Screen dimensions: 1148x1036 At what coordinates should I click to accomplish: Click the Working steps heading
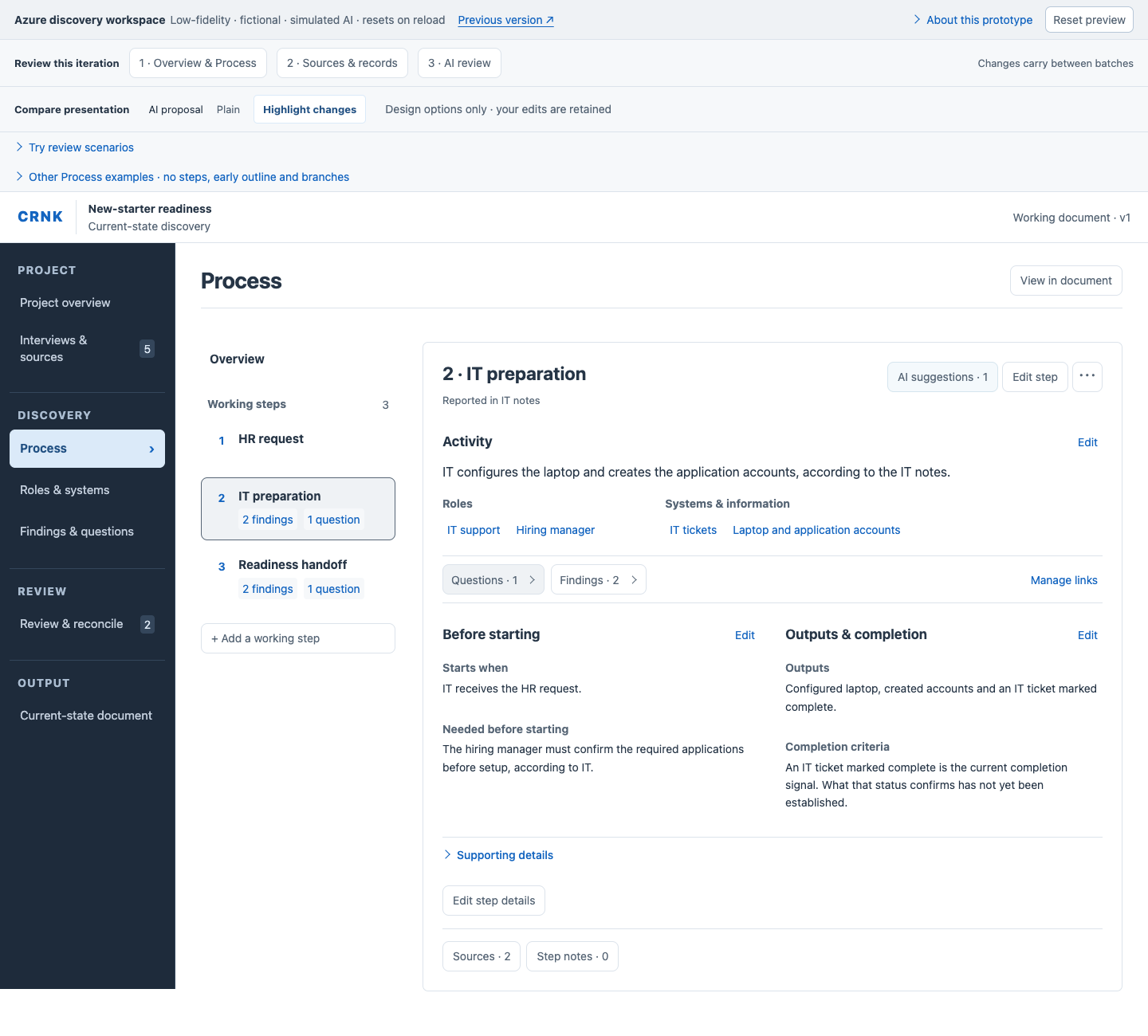tap(246, 404)
